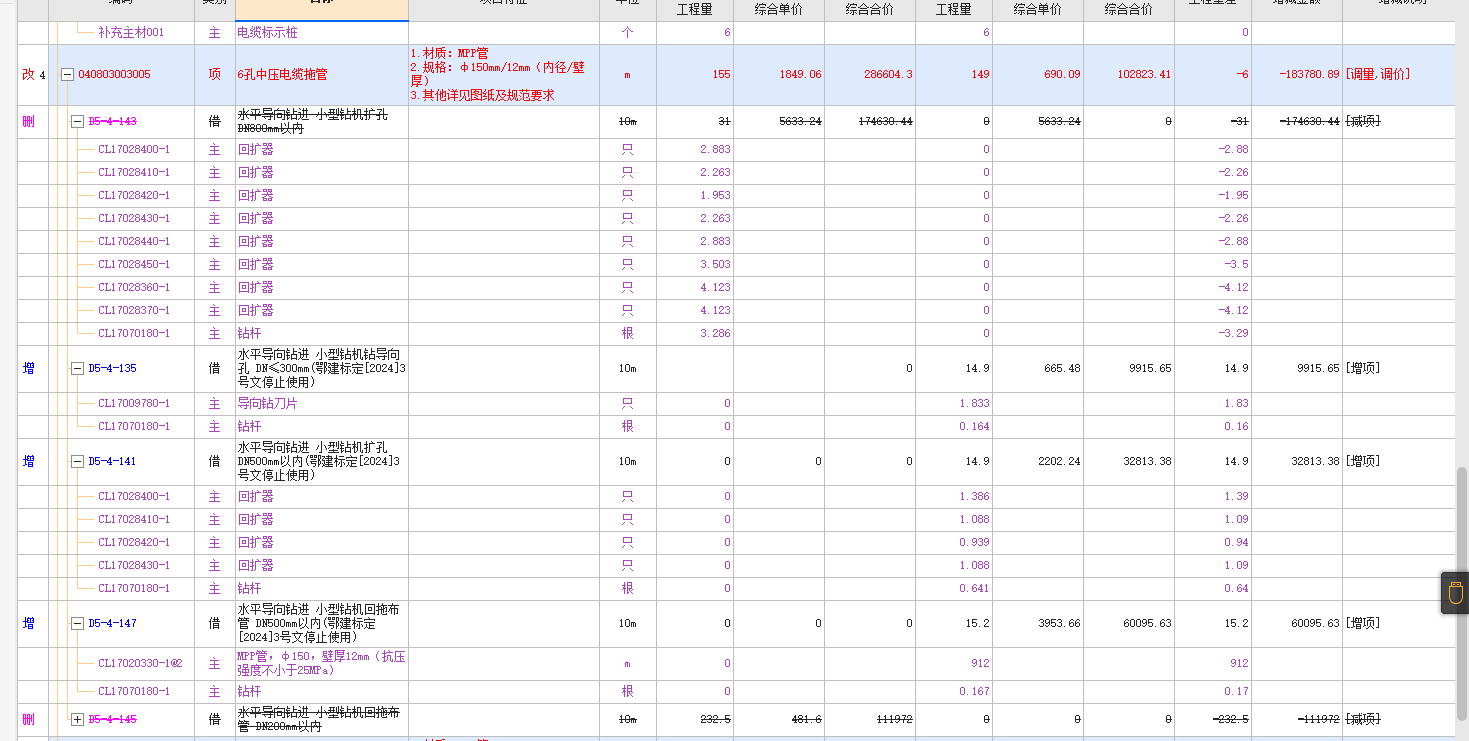Select the 690.09 unit price cell
The image size is (1469, 741).
click(1038, 75)
